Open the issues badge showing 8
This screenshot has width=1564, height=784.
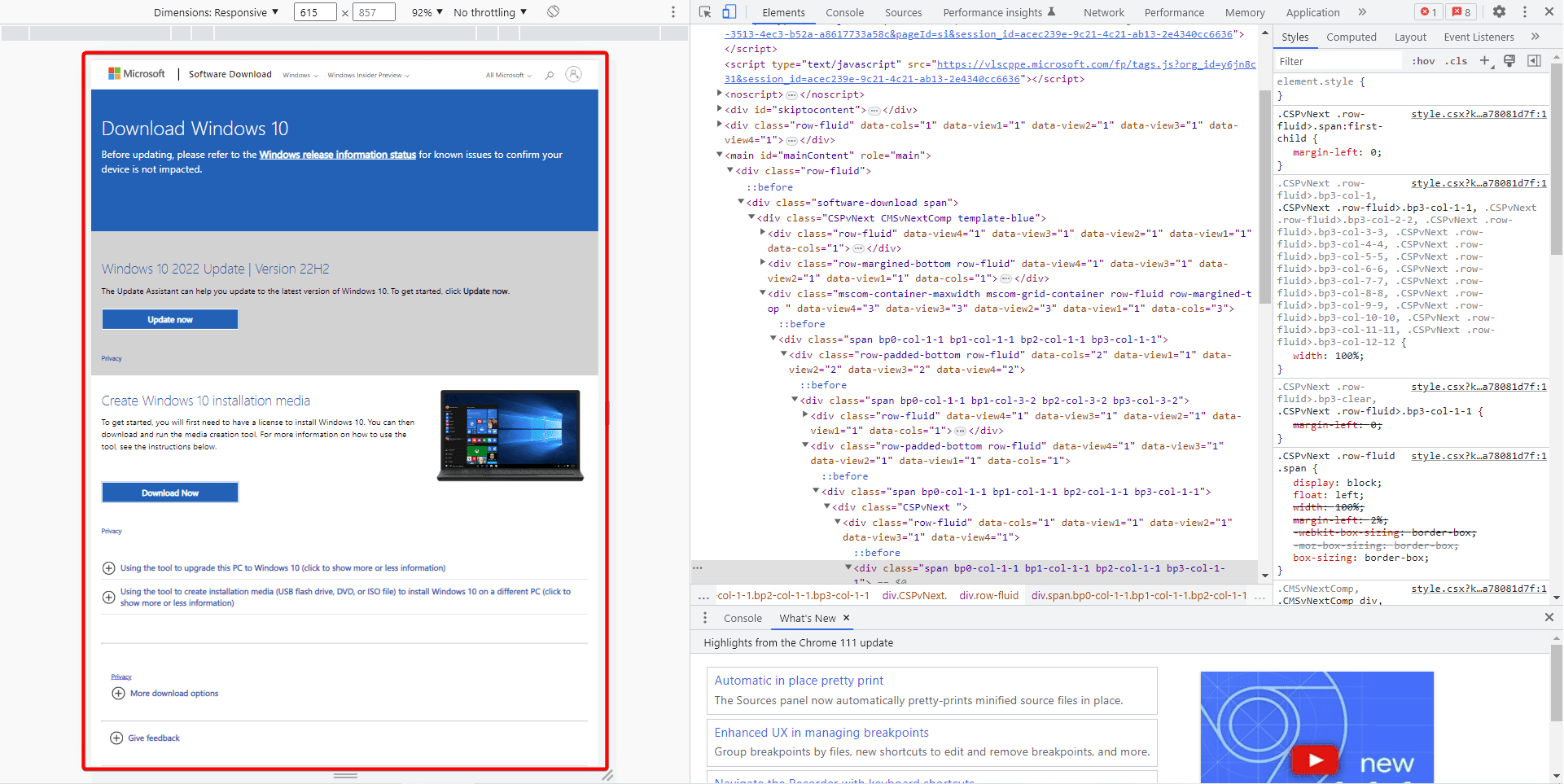[1462, 12]
